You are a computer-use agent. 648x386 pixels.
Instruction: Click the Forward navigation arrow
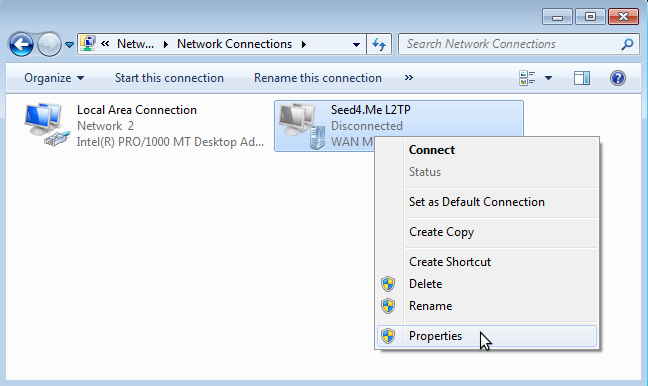[49, 44]
